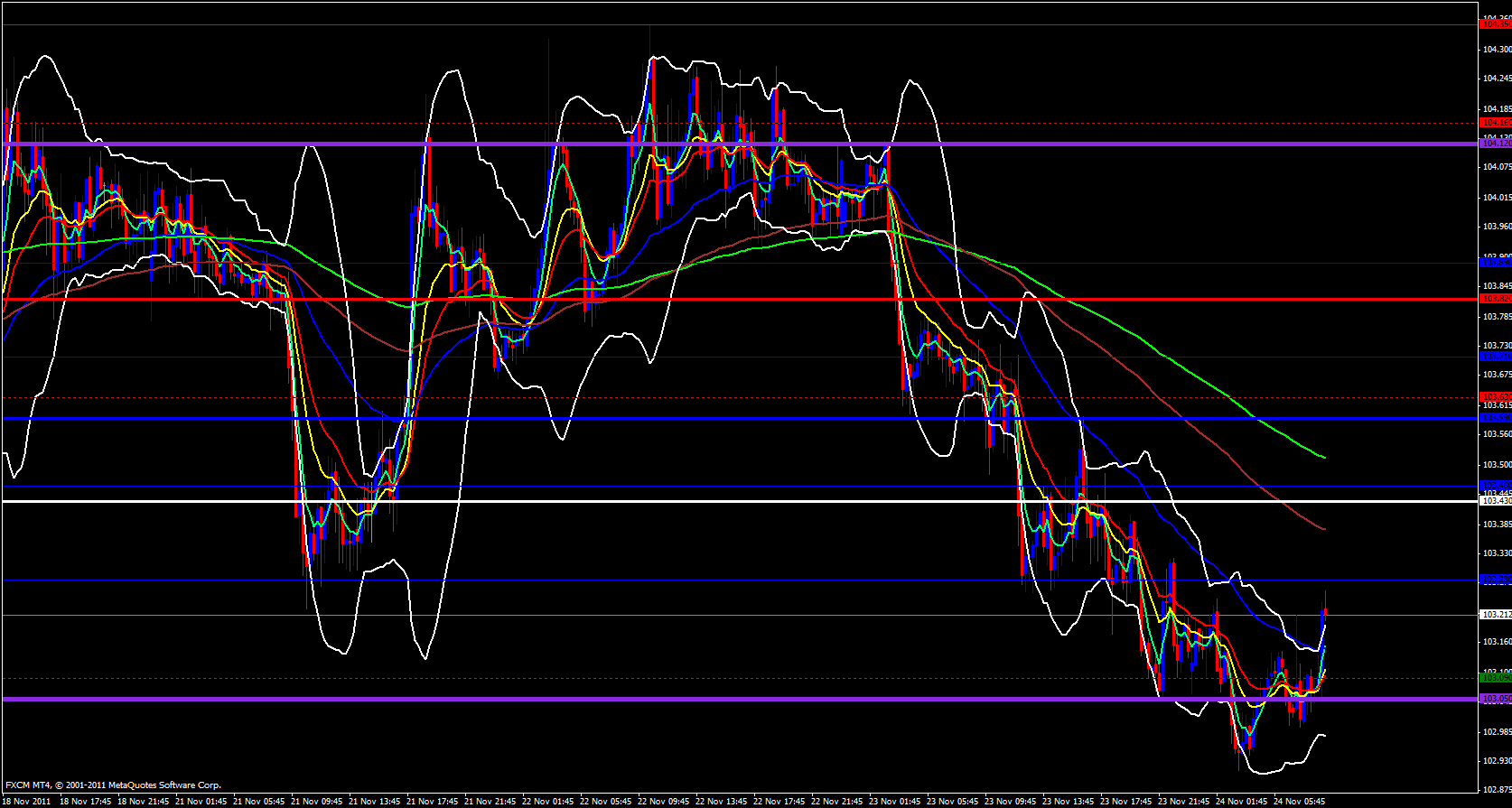This screenshot has height=808, width=1512.
Task: Select the red dashed 104.160 price label
Action: [1495, 123]
